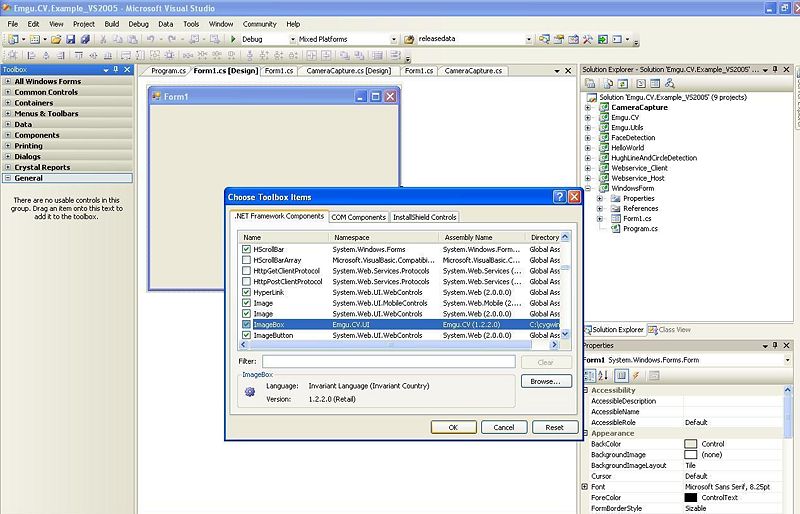
Task: Click Refresh icon in Solution Explorer toolbar
Action: (x=622, y=83)
